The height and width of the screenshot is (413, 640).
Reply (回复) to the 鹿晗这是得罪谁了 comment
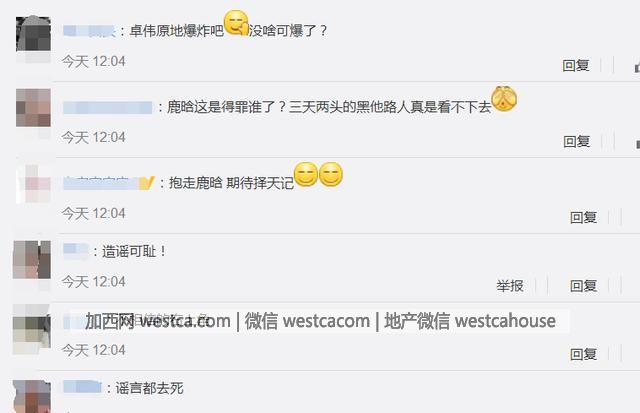click(577, 142)
